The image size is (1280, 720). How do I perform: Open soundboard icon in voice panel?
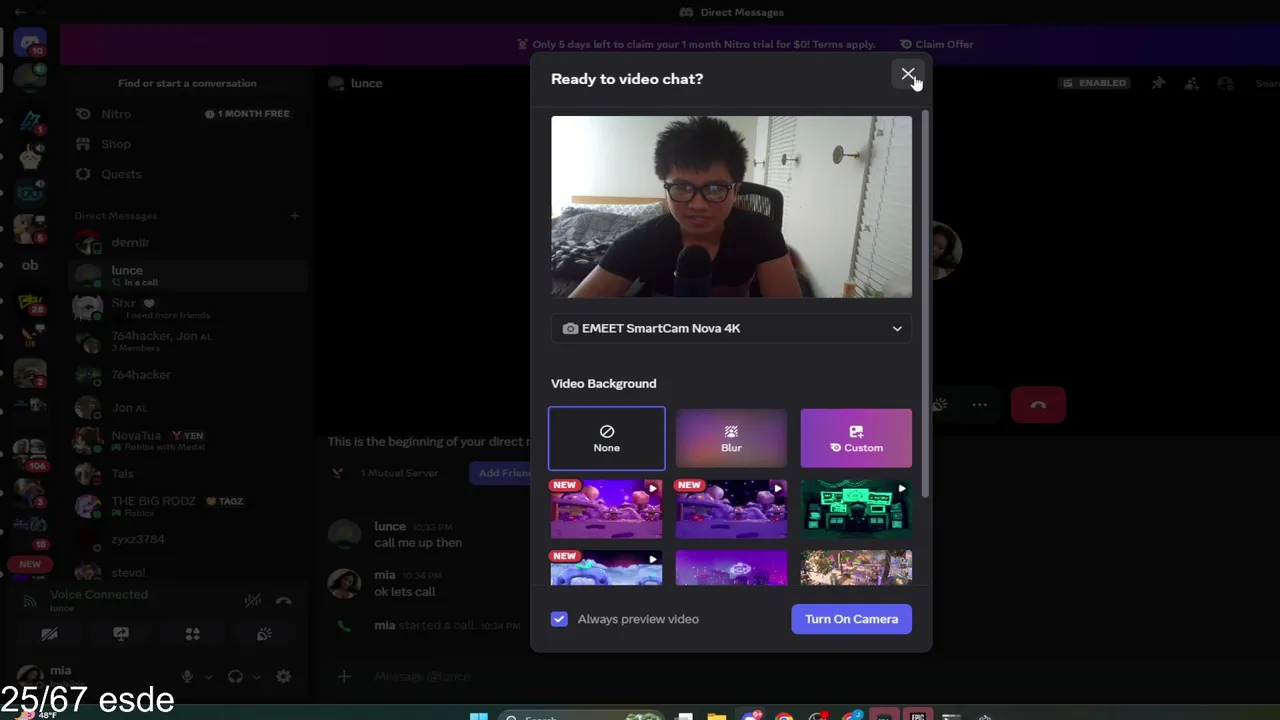tap(264, 634)
